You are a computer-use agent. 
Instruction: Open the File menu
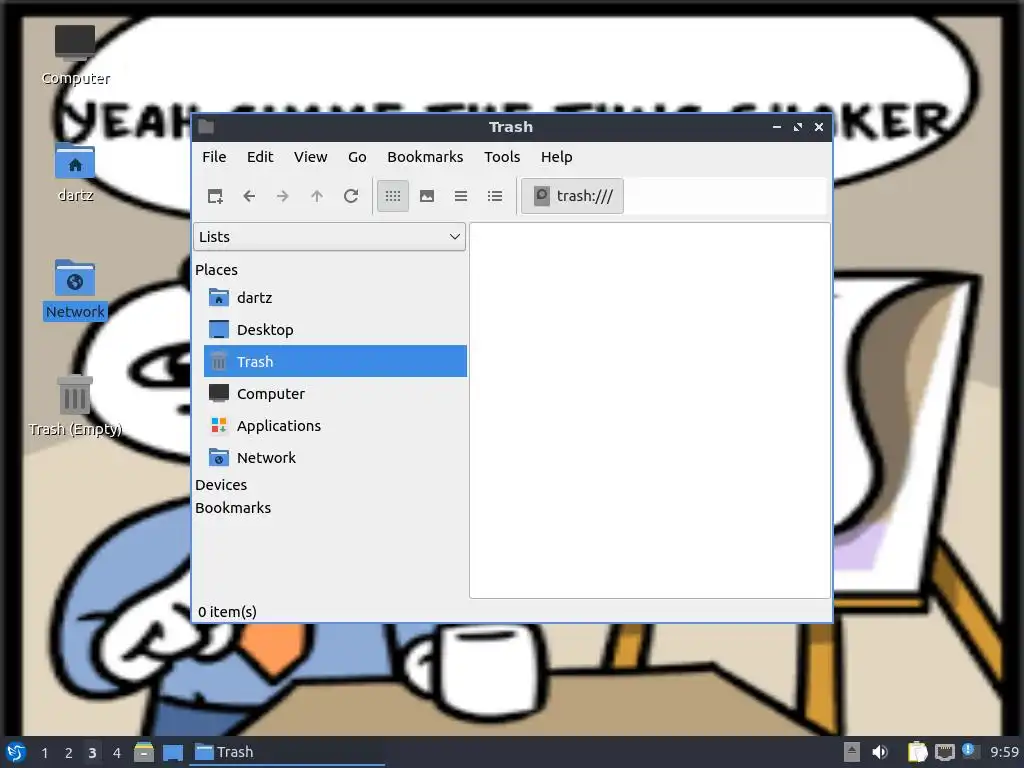tap(214, 157)
